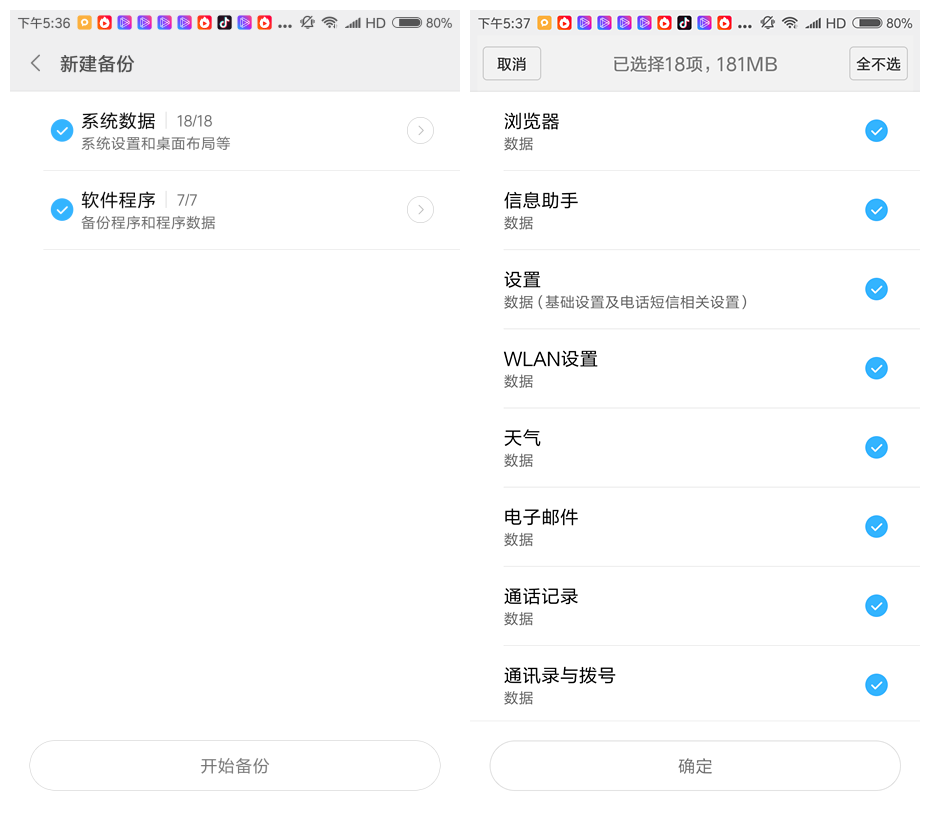Tap 通话记录 item label
The image size is (930, 820).
point(541,596)
